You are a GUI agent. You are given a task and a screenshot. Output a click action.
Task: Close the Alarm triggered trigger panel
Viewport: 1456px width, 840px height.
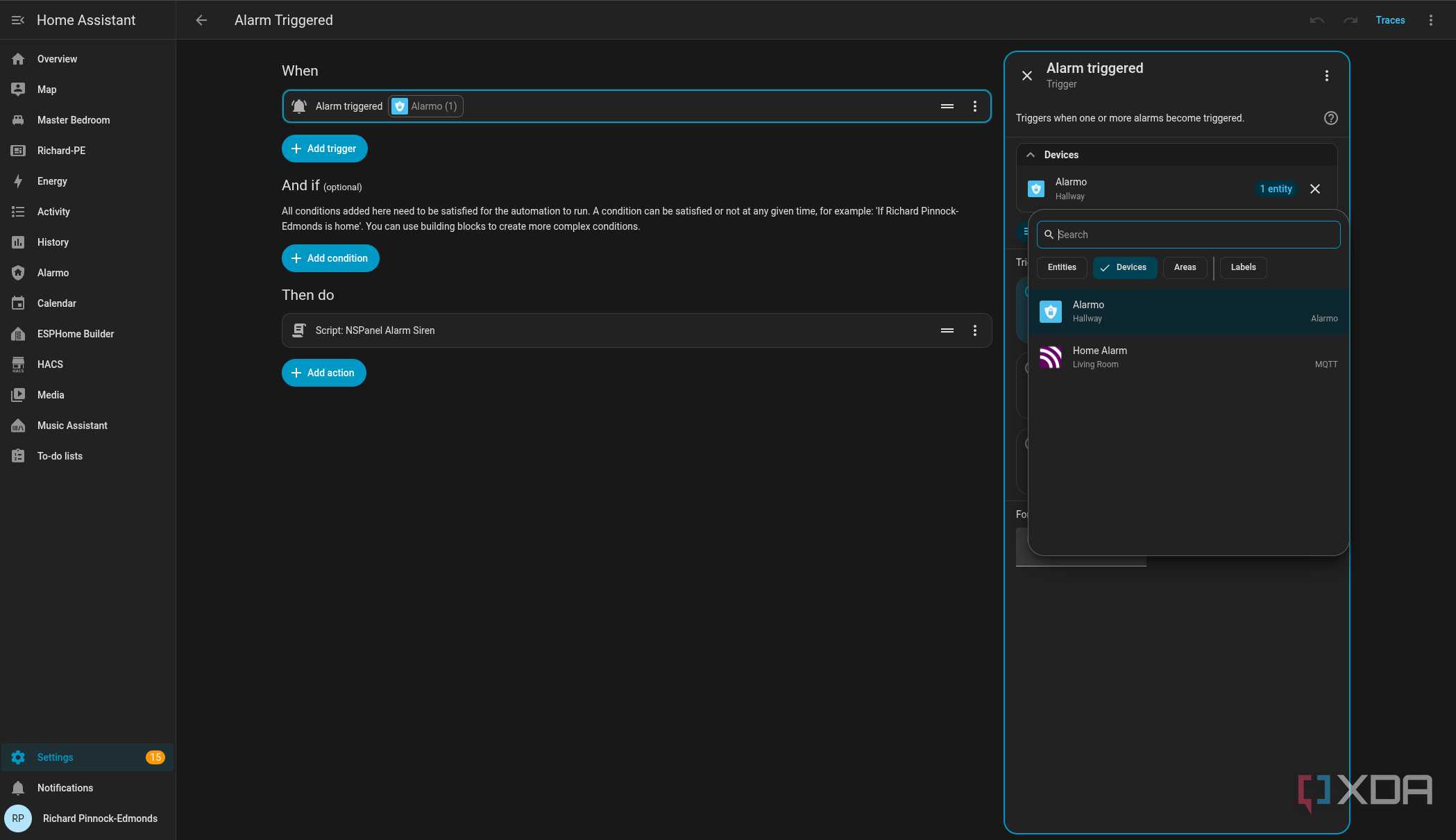pyautogui.click(x=1027, y=76)
